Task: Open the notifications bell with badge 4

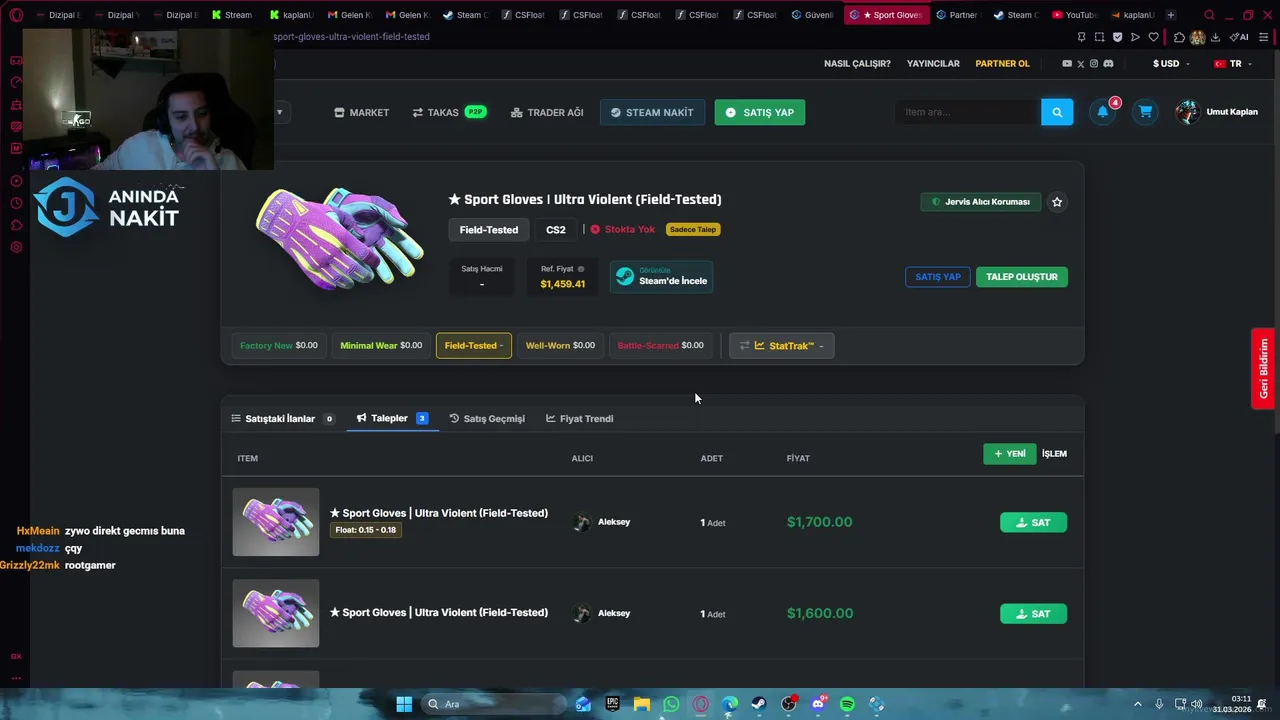Action: coord(1103,112)
